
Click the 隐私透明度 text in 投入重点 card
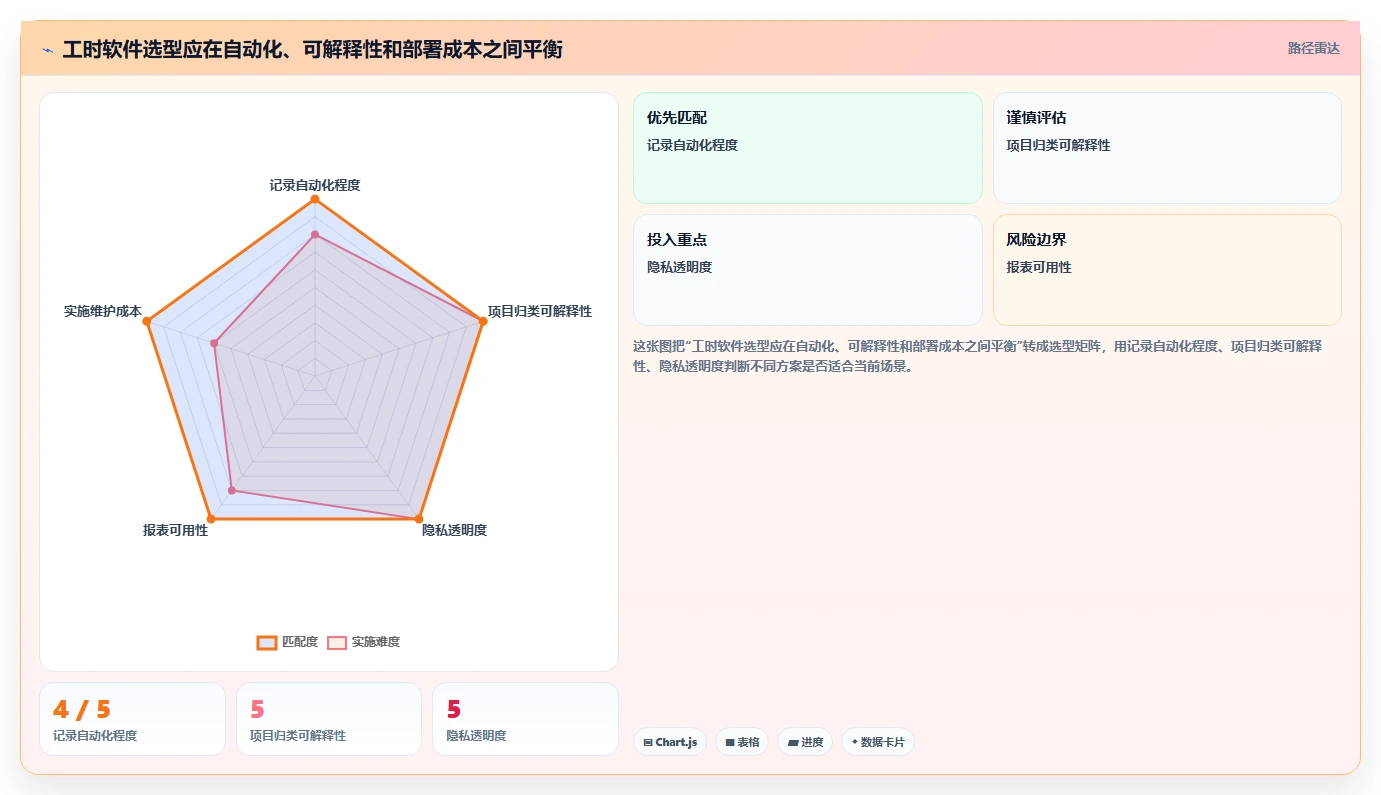[x=679, y=267]
